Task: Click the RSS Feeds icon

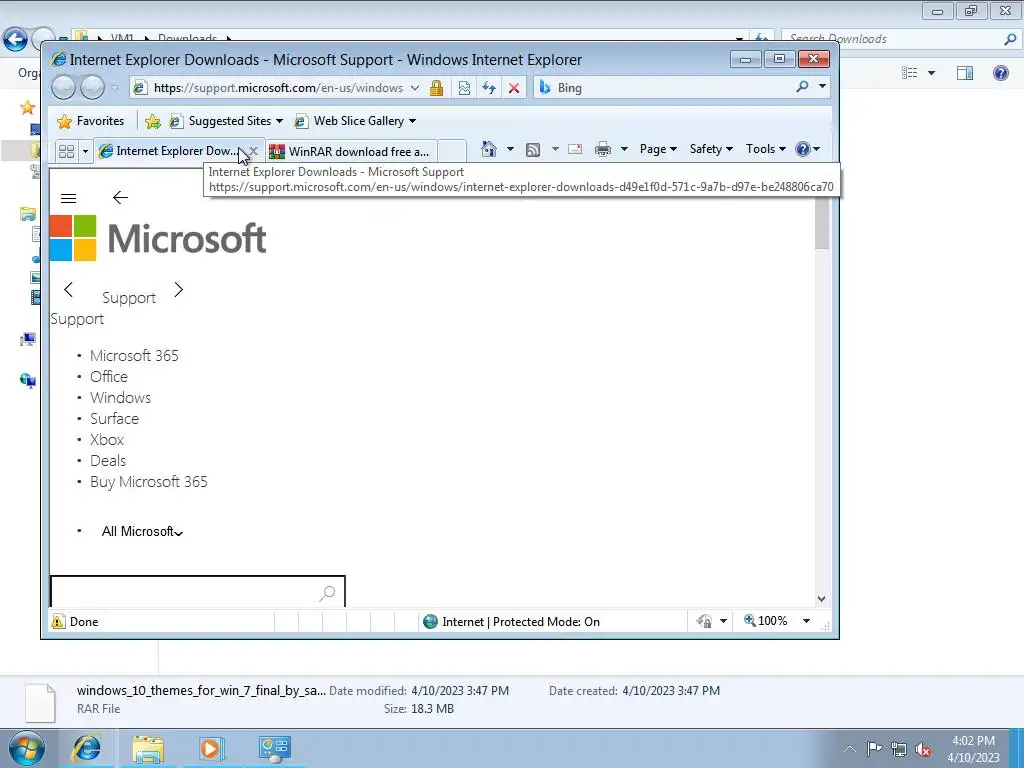Action: tap(533, 150)
